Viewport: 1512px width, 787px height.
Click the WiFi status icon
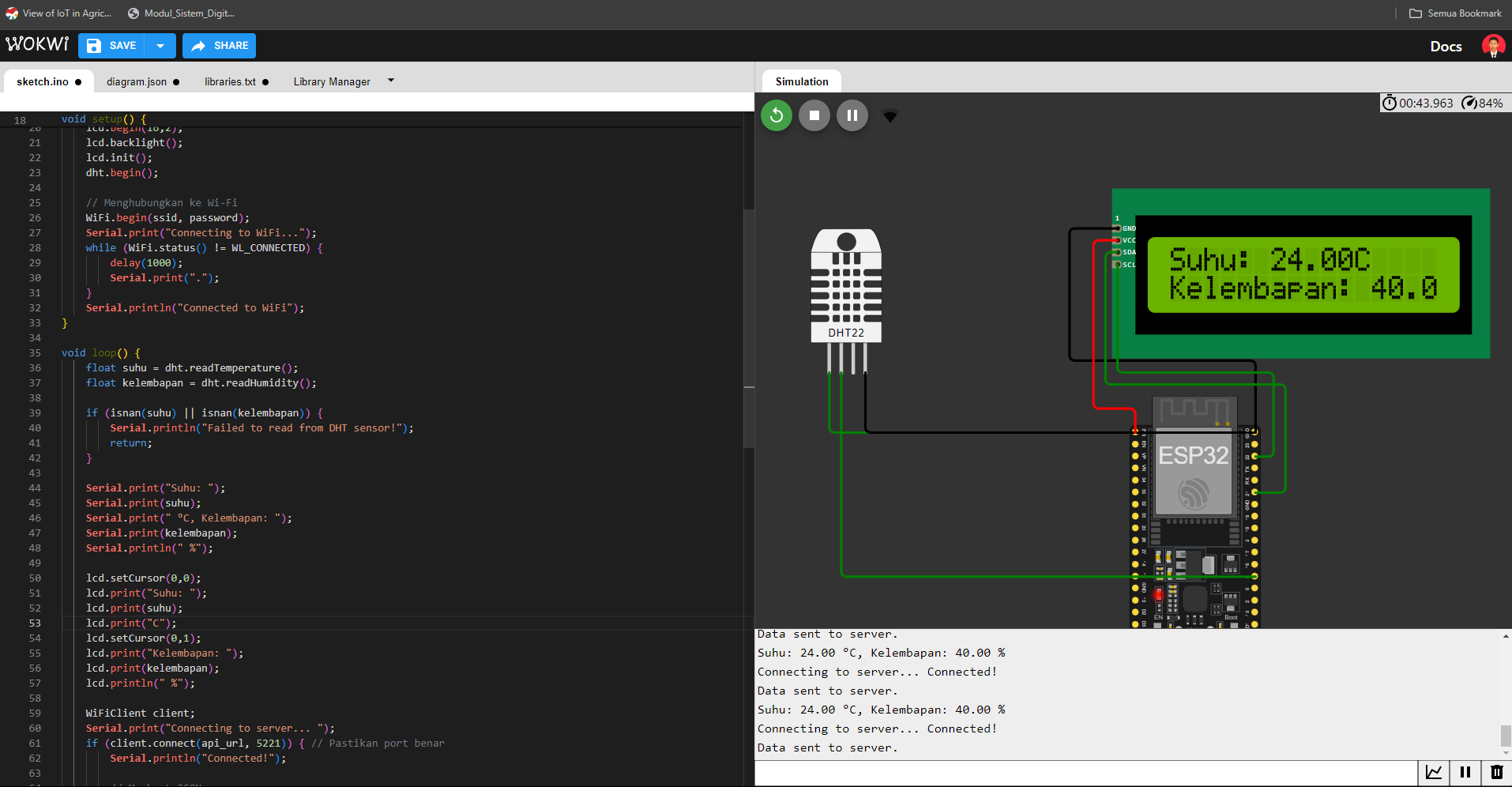890,116
